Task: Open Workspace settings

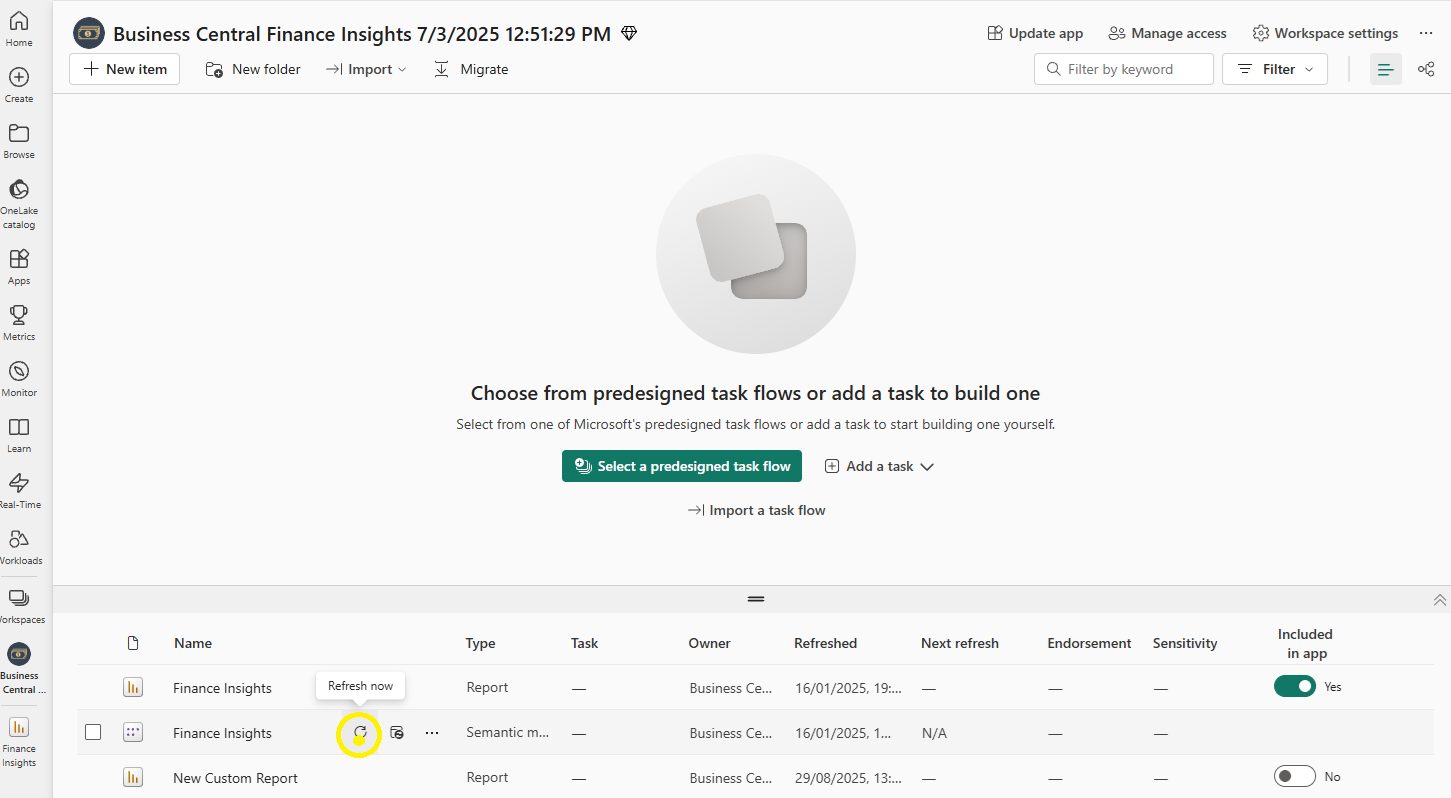Action: click(x=1325, y=33)
